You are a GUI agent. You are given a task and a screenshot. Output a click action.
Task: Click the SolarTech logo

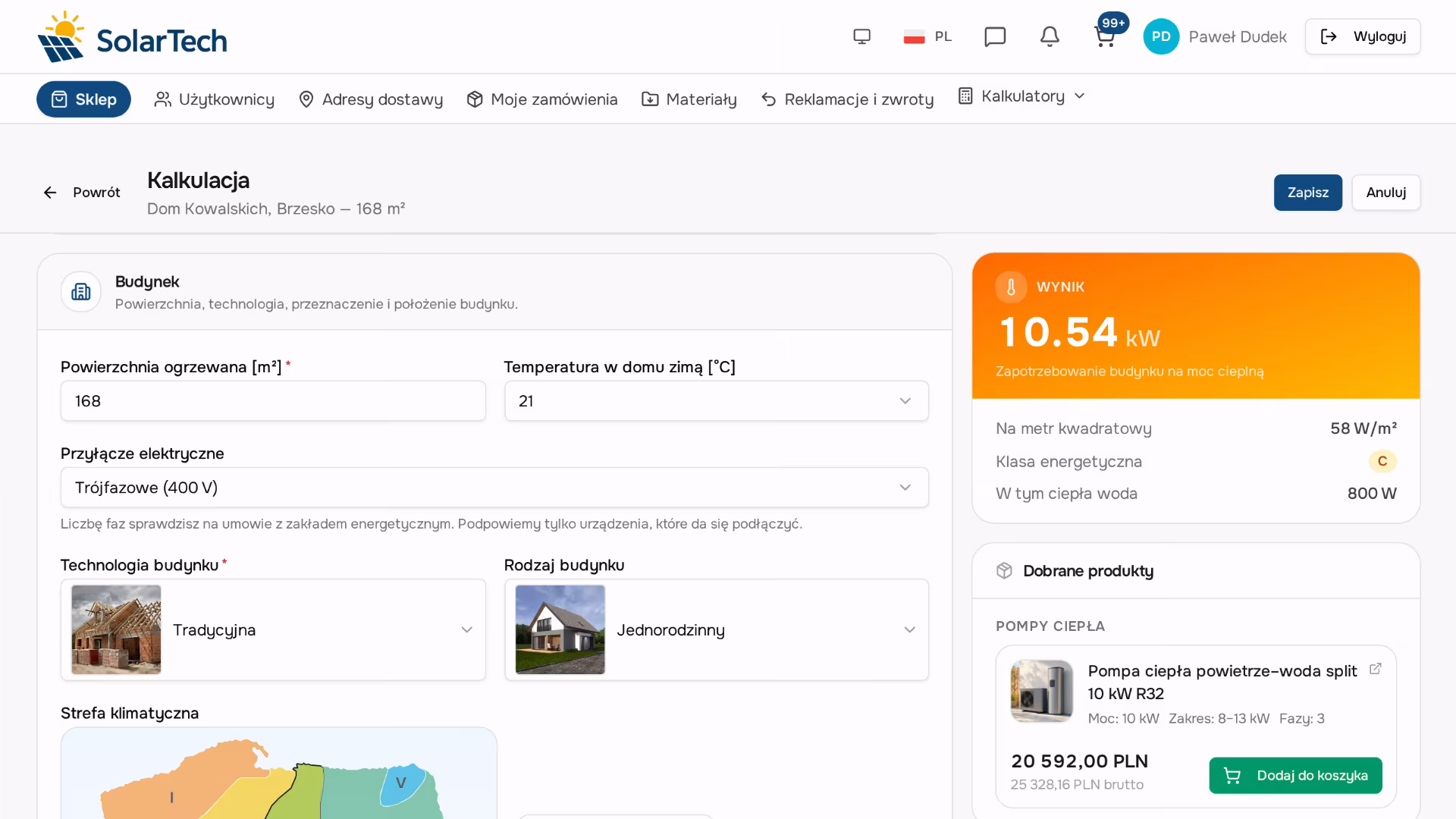coord(132,36)
